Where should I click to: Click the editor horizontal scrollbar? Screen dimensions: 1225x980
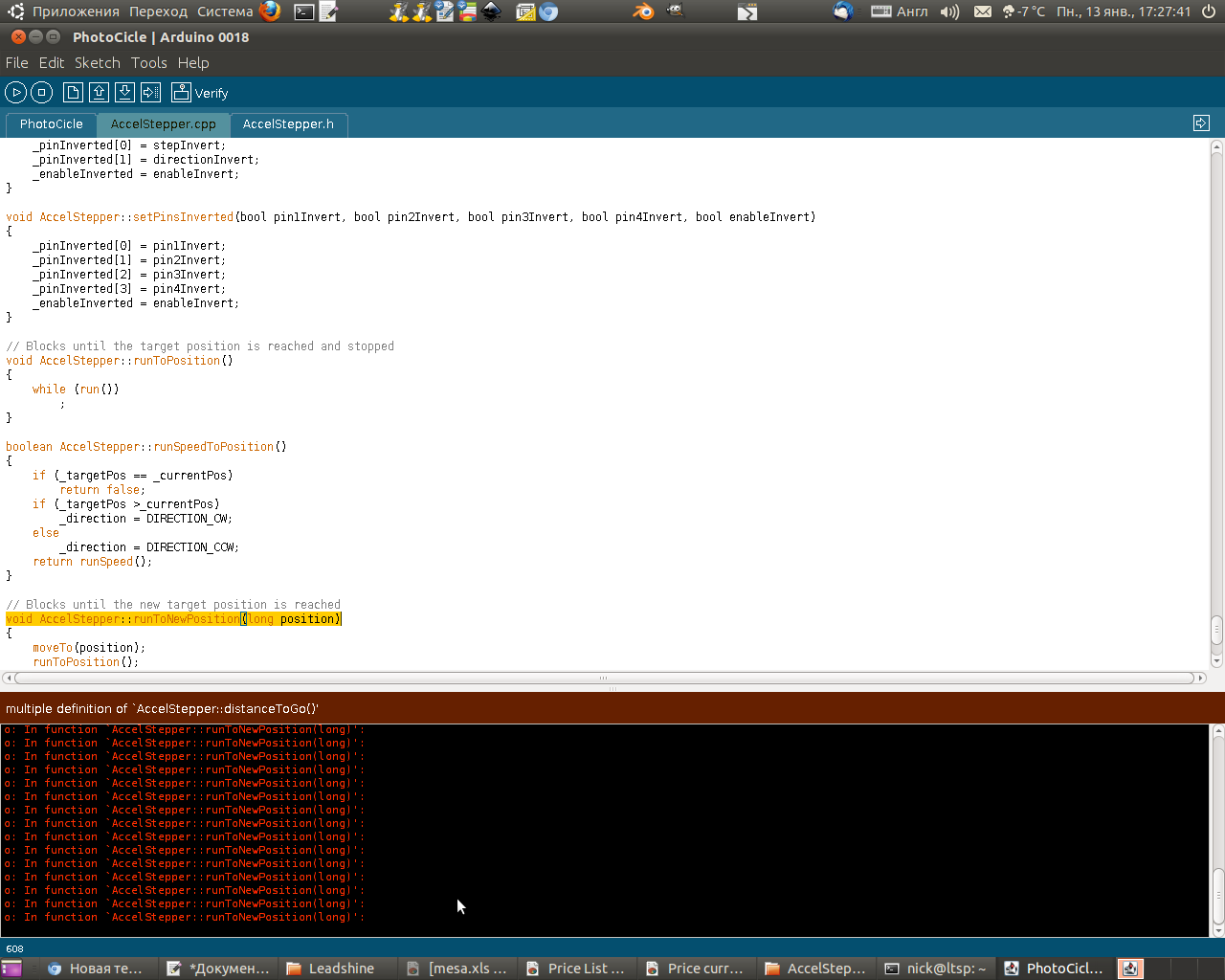(603, 678)
